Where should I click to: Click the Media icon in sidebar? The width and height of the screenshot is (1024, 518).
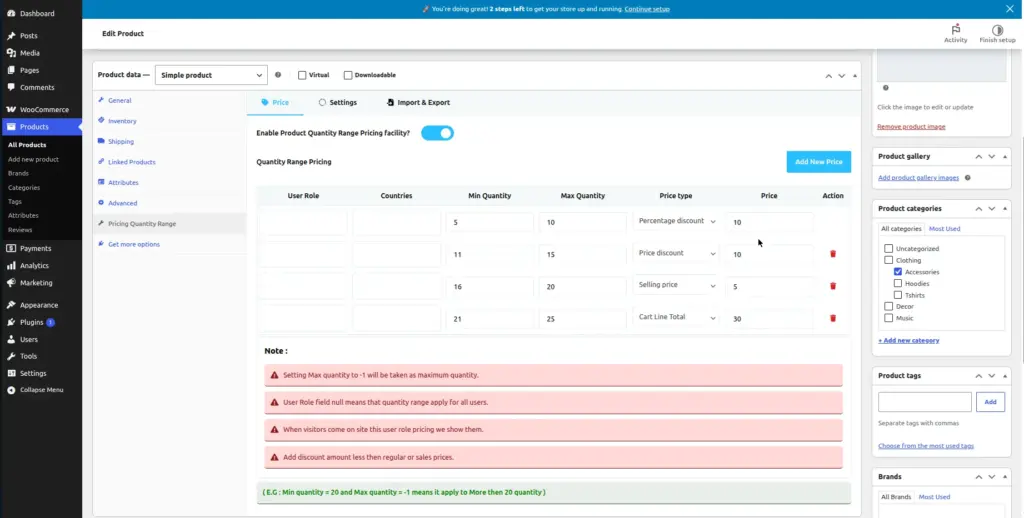point(11,53)
